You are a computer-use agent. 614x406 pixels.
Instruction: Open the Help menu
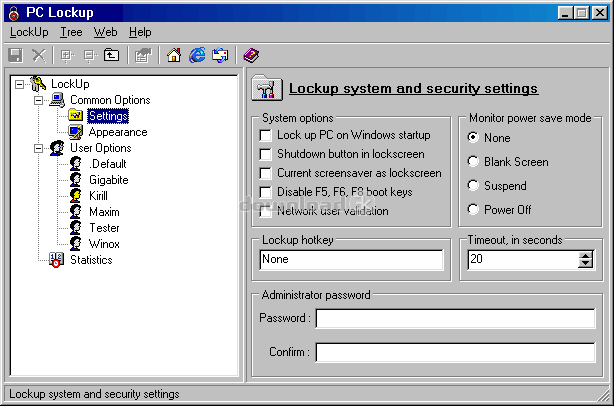point(140,32)
